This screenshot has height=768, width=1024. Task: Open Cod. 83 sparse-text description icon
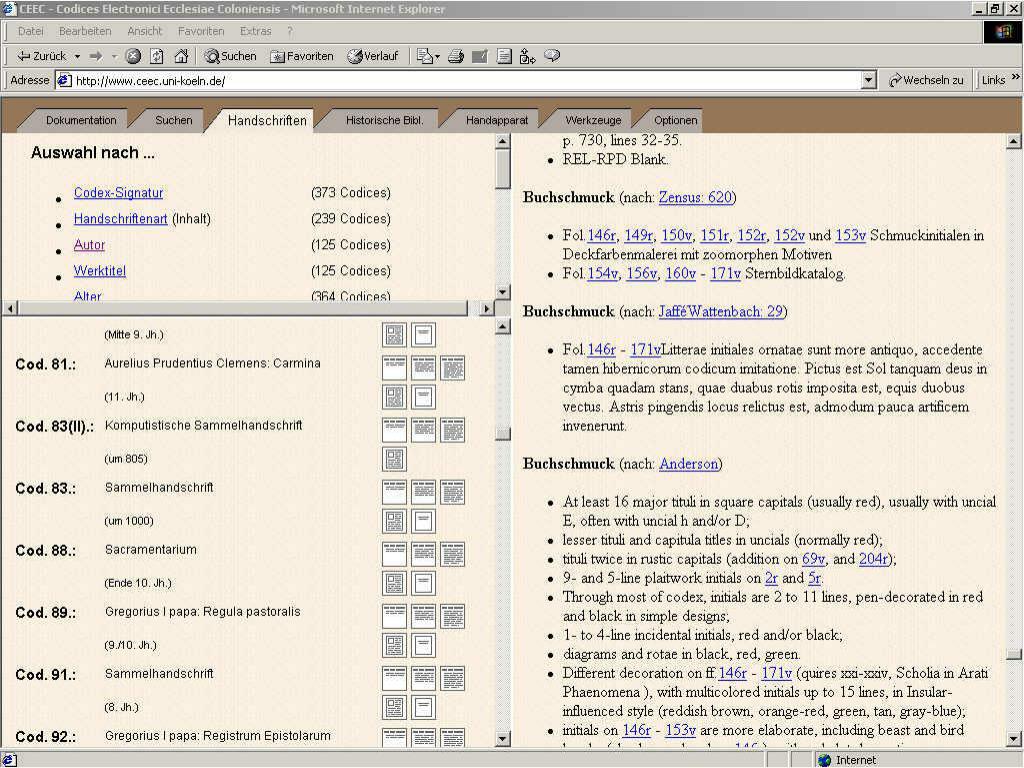[394, 492]
